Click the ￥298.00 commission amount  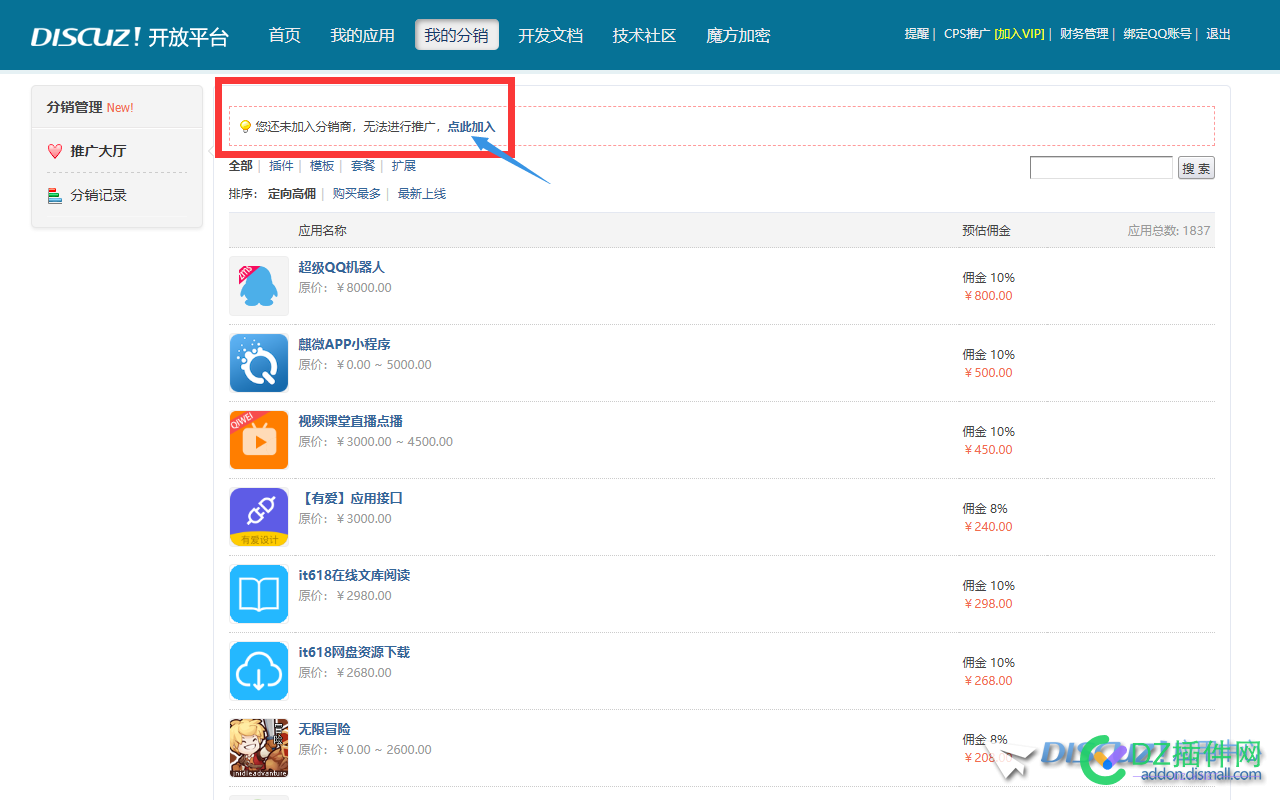(987, 604)
